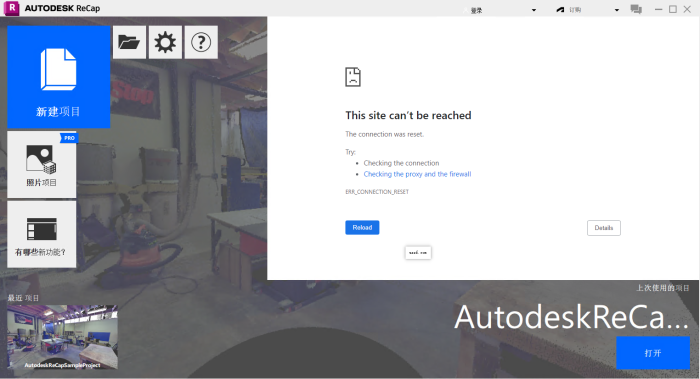Open 有哪些新功能 what's new tile
This screenshot has height=379, width=700.
tap(42, 234)
